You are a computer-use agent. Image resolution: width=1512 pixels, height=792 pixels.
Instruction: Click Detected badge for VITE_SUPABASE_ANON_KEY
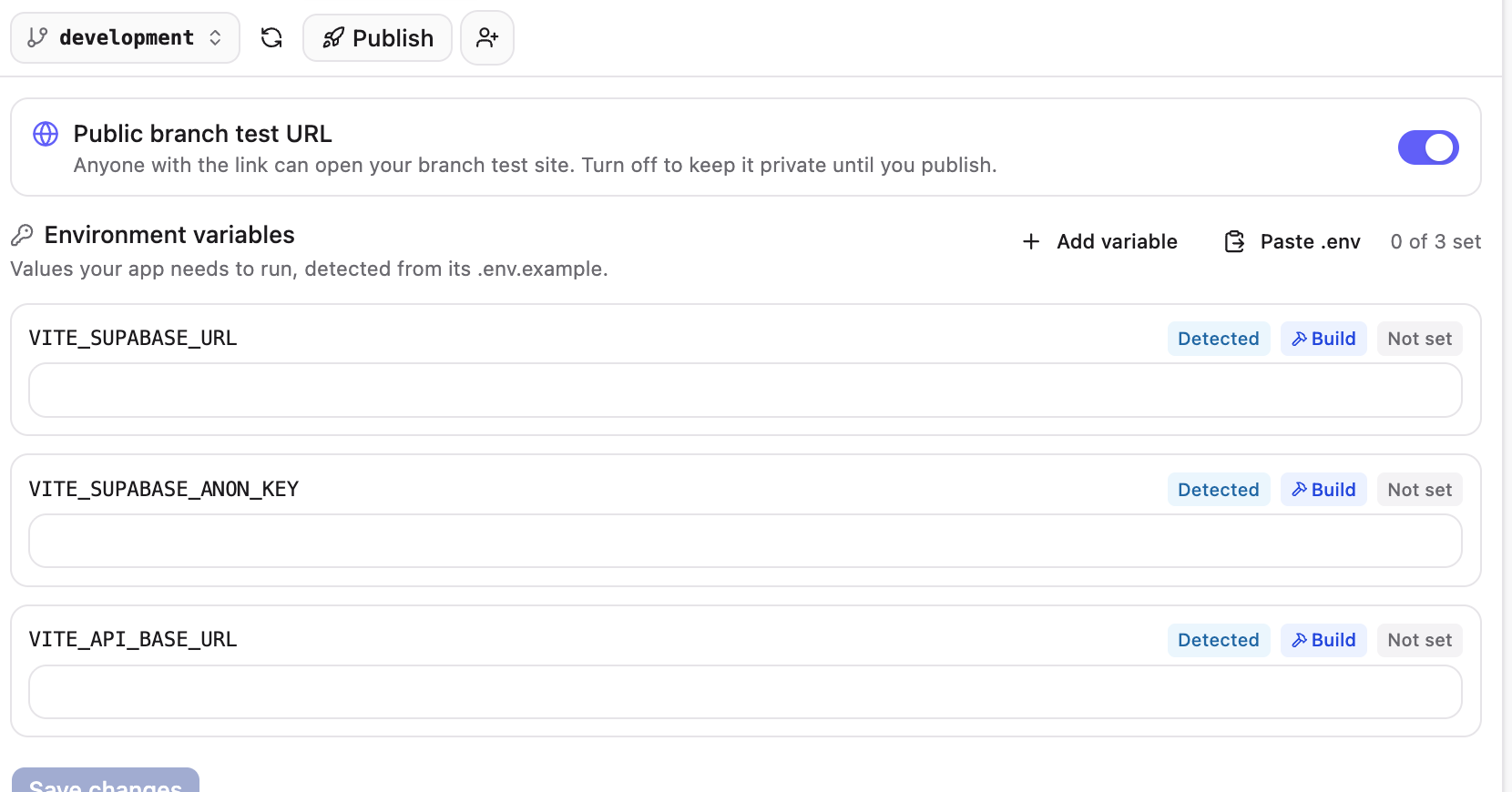(1219, 490)
